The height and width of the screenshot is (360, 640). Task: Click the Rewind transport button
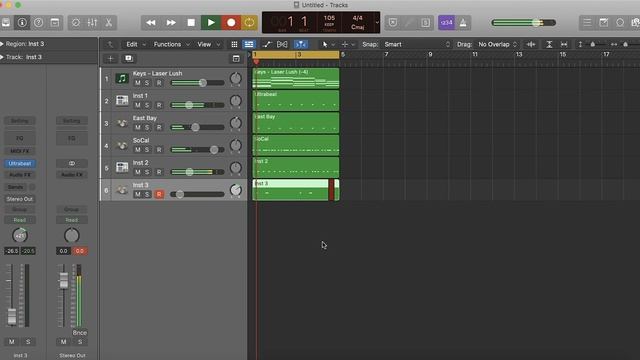click(x=151, y=22)
